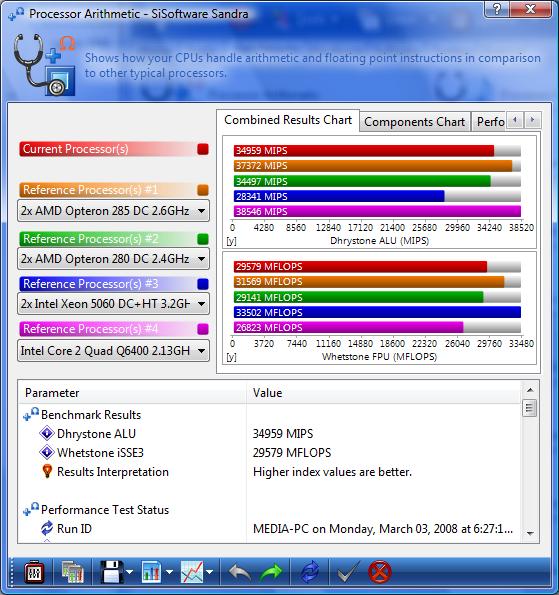This screenshot has height=595, width=559.
Task: Open the bar chart icon dropdown arrow
Action: point(169,572)
